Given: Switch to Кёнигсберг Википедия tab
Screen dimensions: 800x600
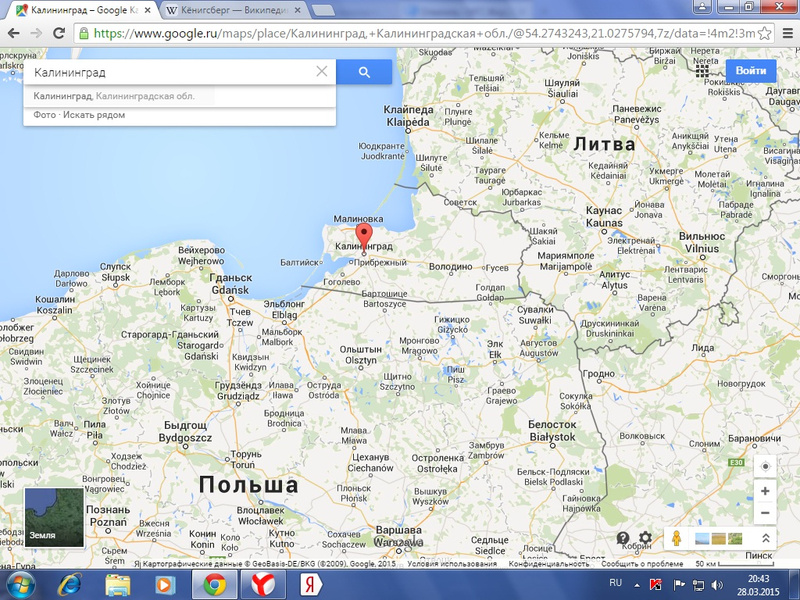Looking at the screenshot, I should pos(235,10).
